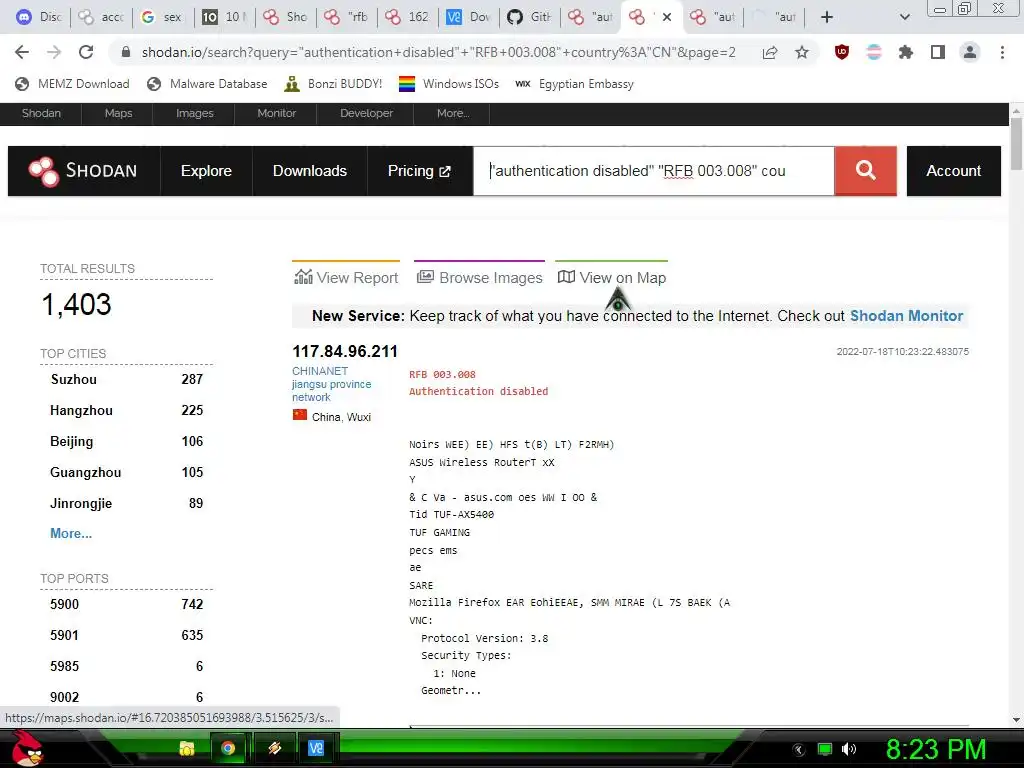The width and height of the screenshot is (1024, 768).
Task: Filter results by Hangzhou
Action: (81, 410)
